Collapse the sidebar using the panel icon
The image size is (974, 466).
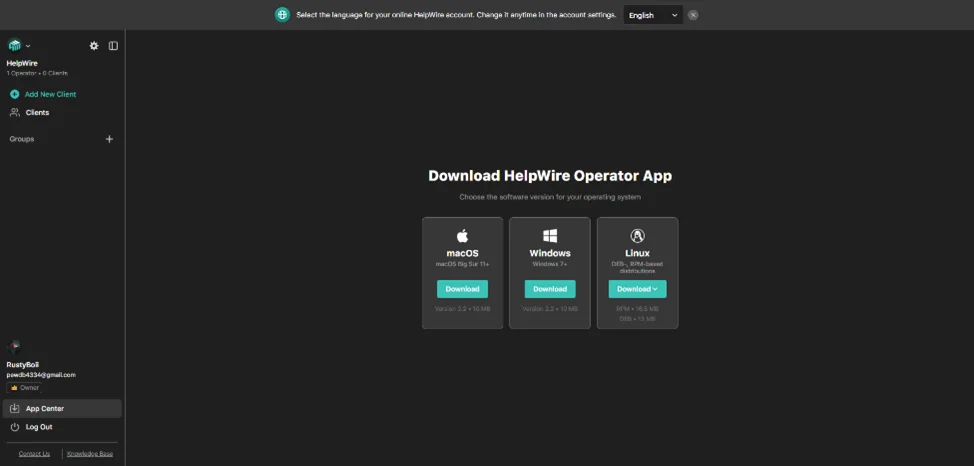click(113, 45)
